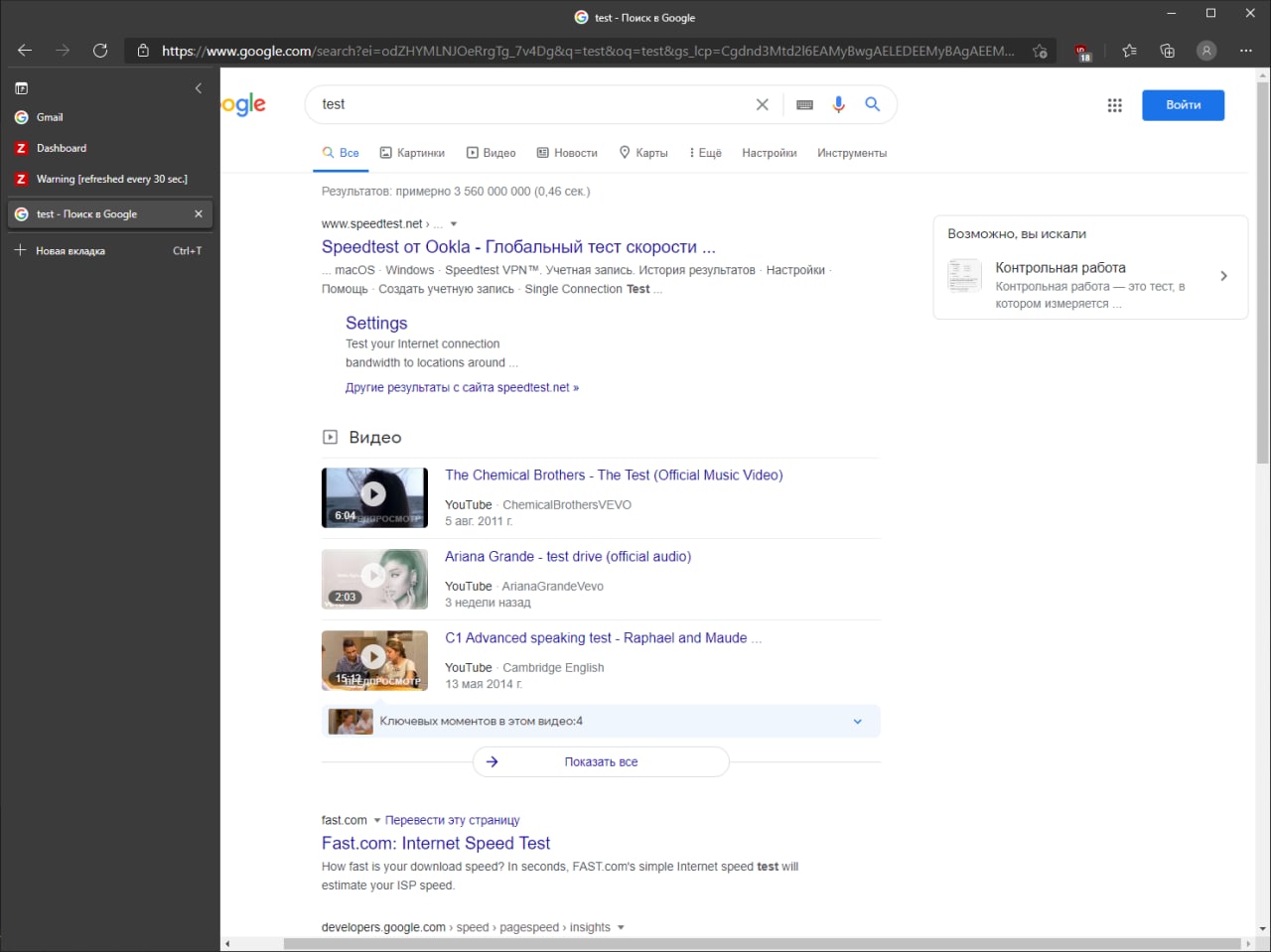Click the Войти sign-in button
Screen dimensions: 1271x952
(x=1183, y=105)
